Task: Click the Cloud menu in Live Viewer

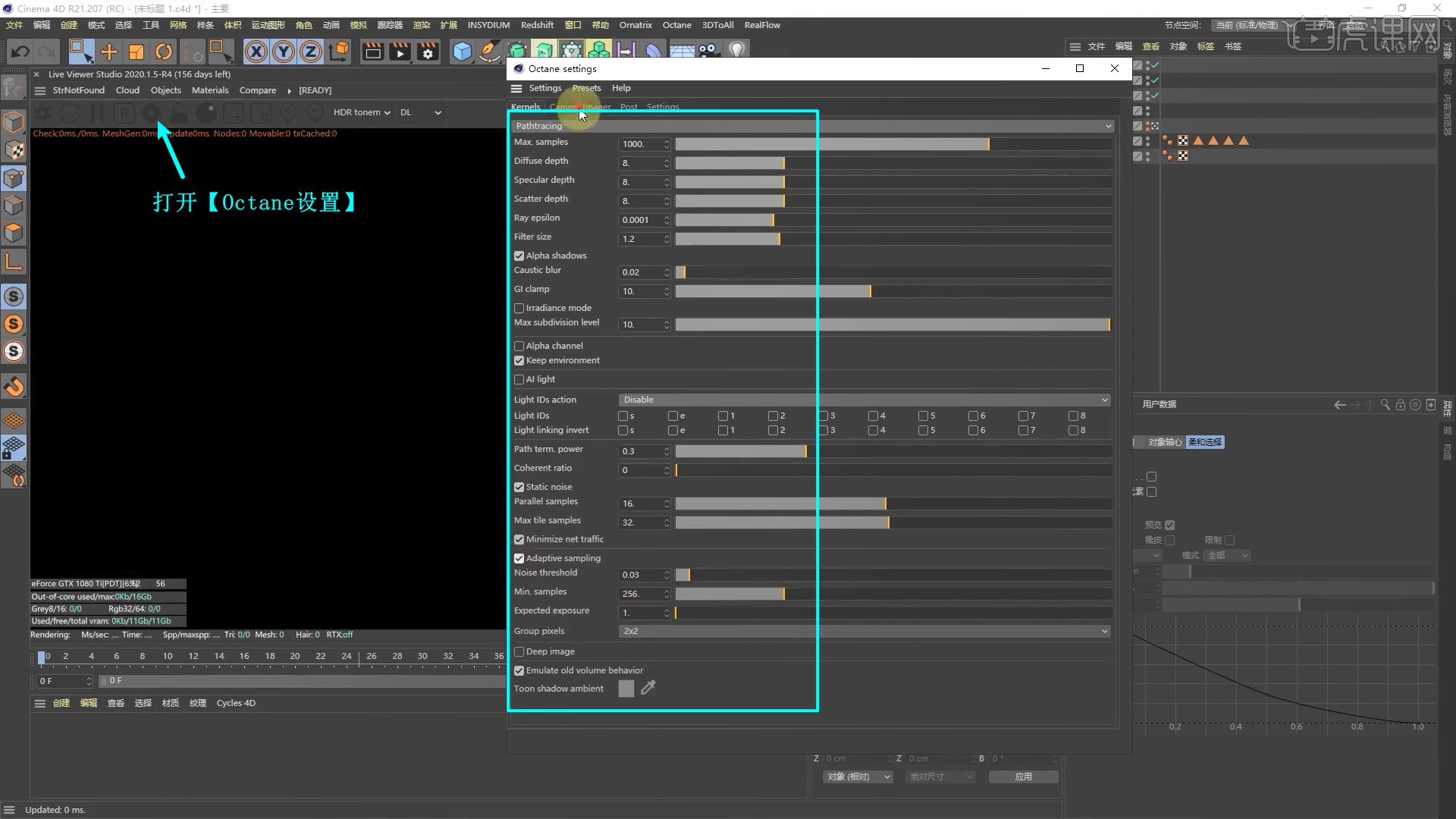Action: click(127, 90)
